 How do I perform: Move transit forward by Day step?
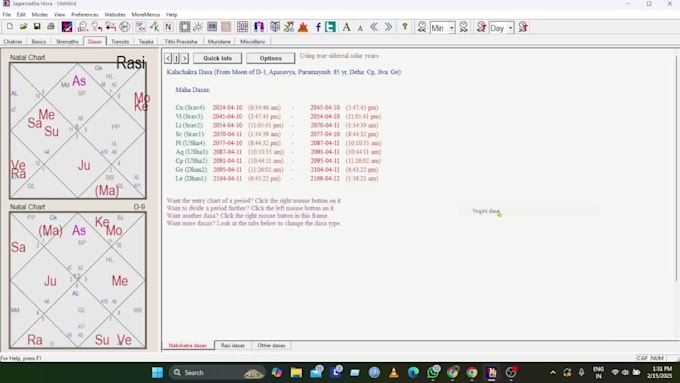(523, 27)
